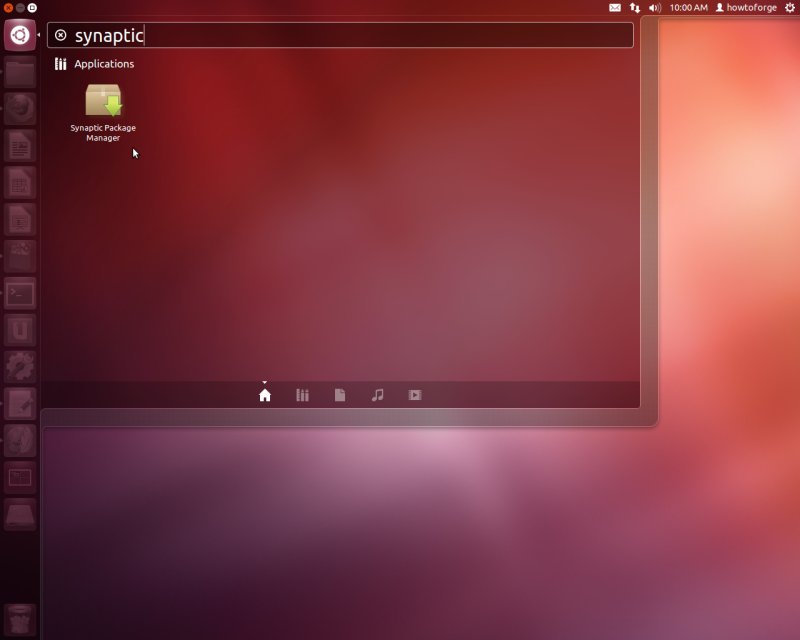Maximize the Dash with the white button
This screenshot has height=640, width=800.
pos(32,8)
